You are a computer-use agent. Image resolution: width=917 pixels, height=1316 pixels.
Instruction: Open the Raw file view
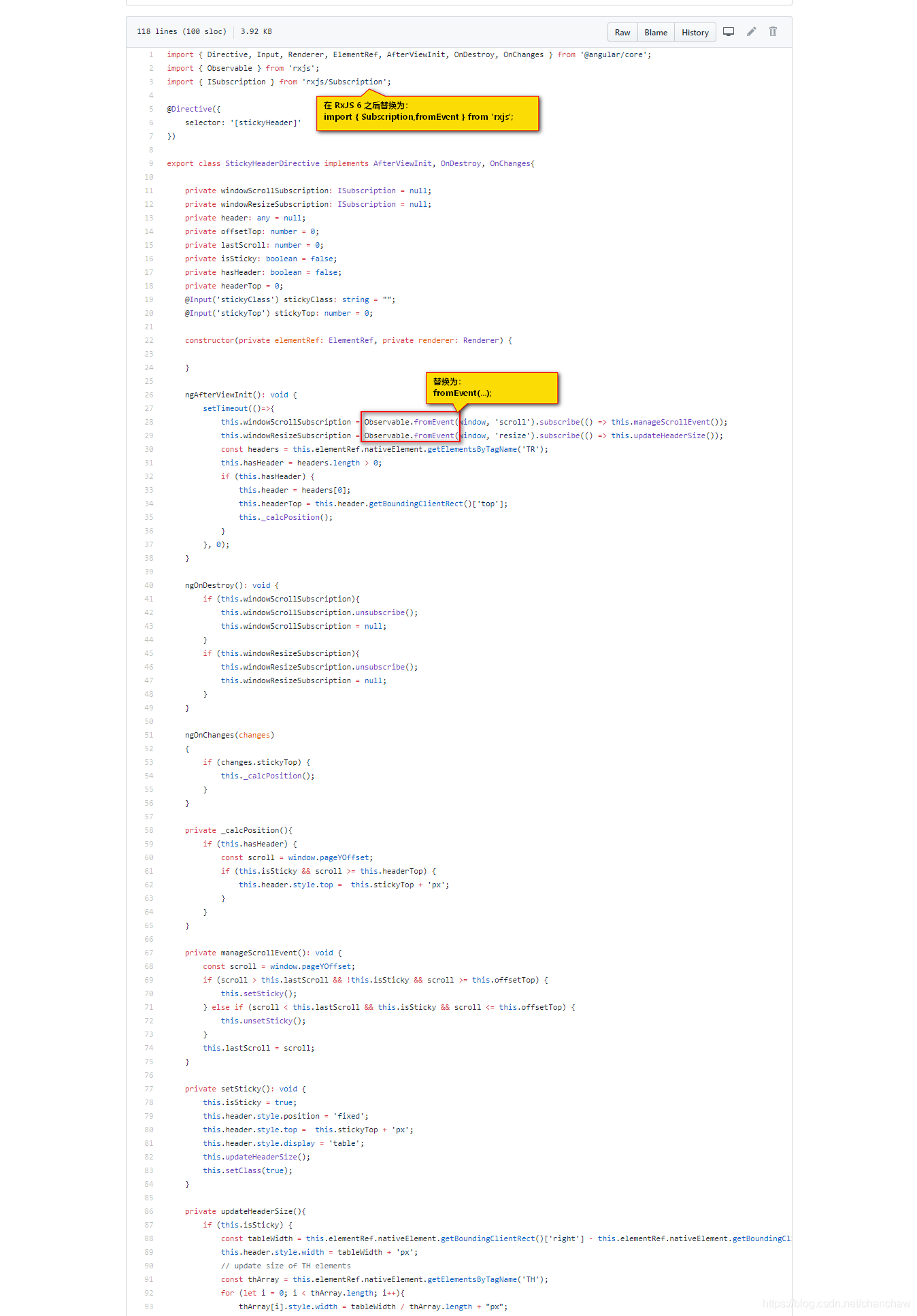tap(622, 33)
